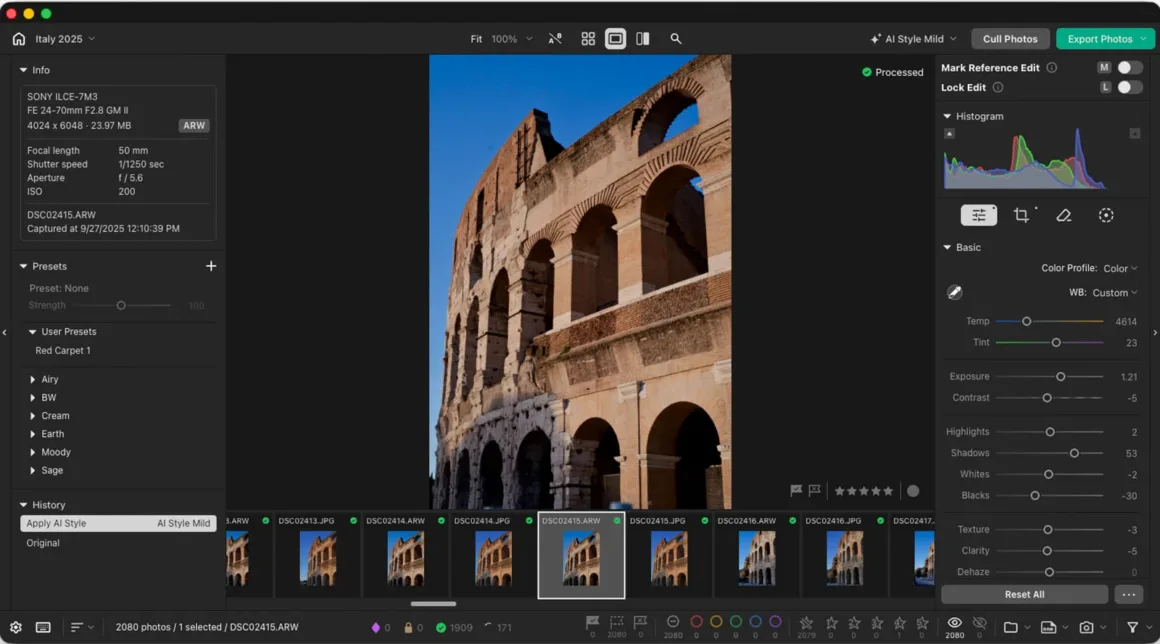The image size is (1160, 644).
Task: Click info icon beside Lock Edit
Action: coord(997,87)
